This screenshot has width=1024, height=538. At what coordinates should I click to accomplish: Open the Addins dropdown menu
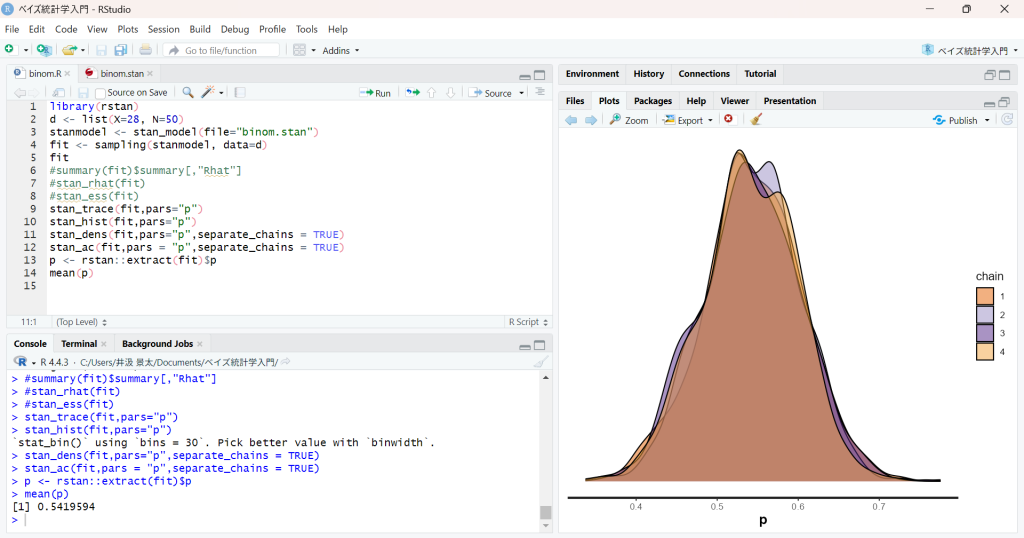pos(341,50)
